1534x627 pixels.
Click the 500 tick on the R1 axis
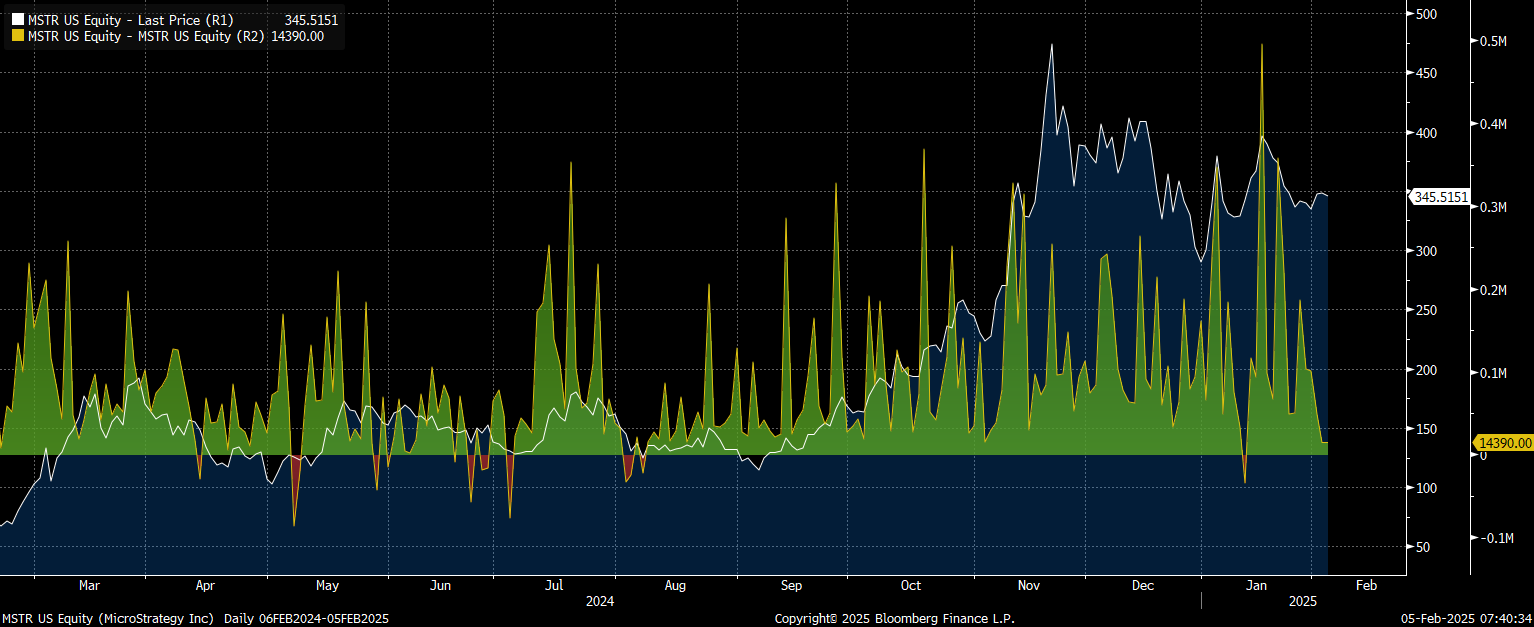[1426, 14]
